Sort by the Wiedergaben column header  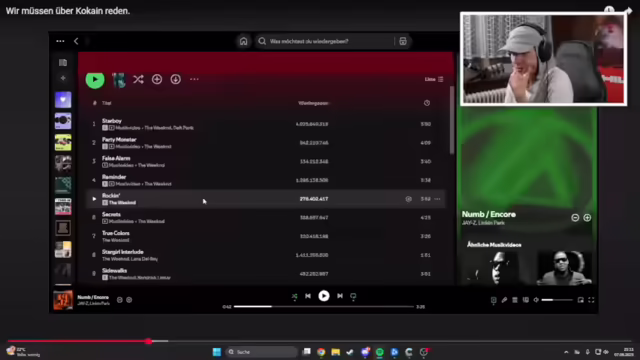point(313,103)
